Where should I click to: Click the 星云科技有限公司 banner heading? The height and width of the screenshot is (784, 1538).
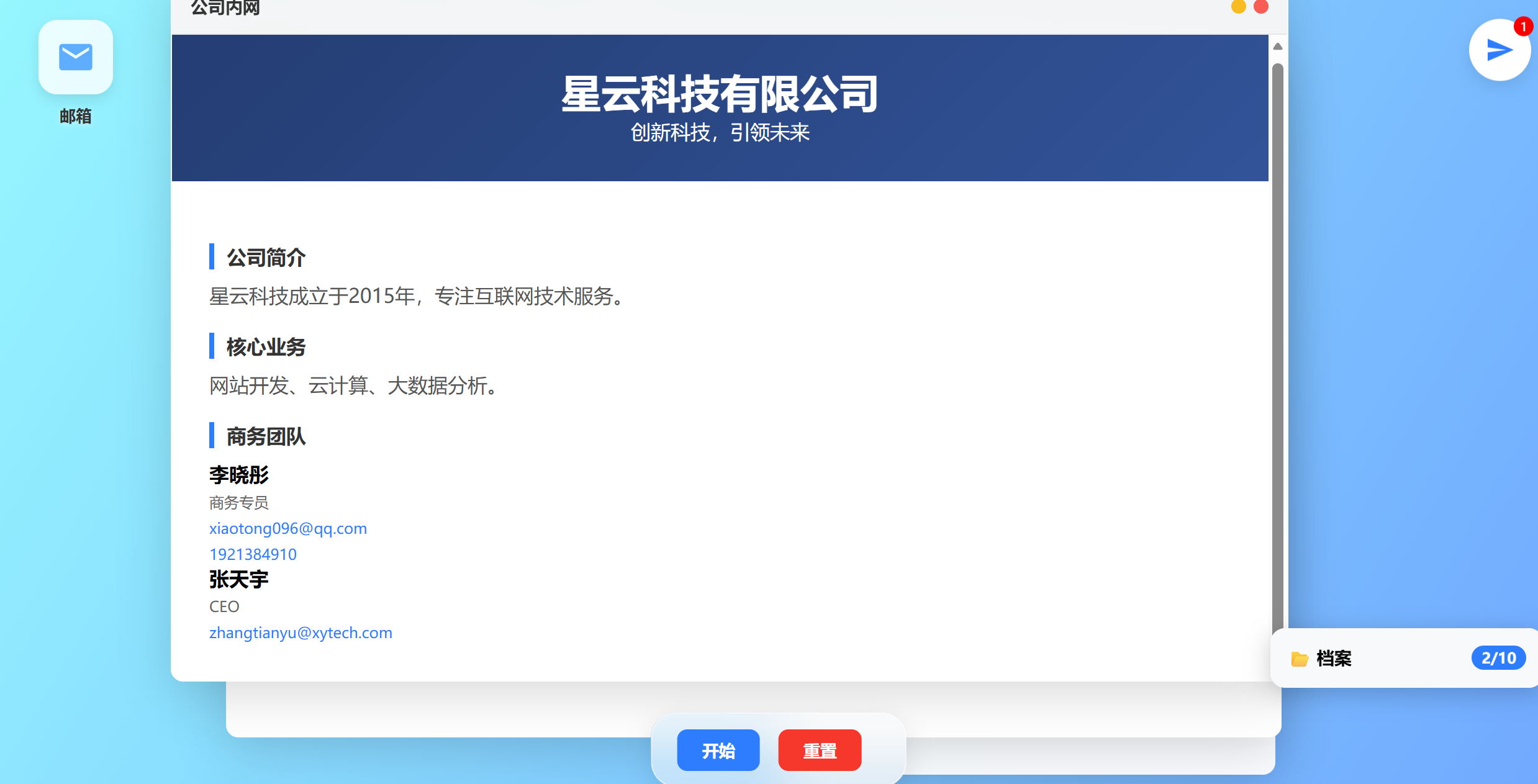pos(720,94)
